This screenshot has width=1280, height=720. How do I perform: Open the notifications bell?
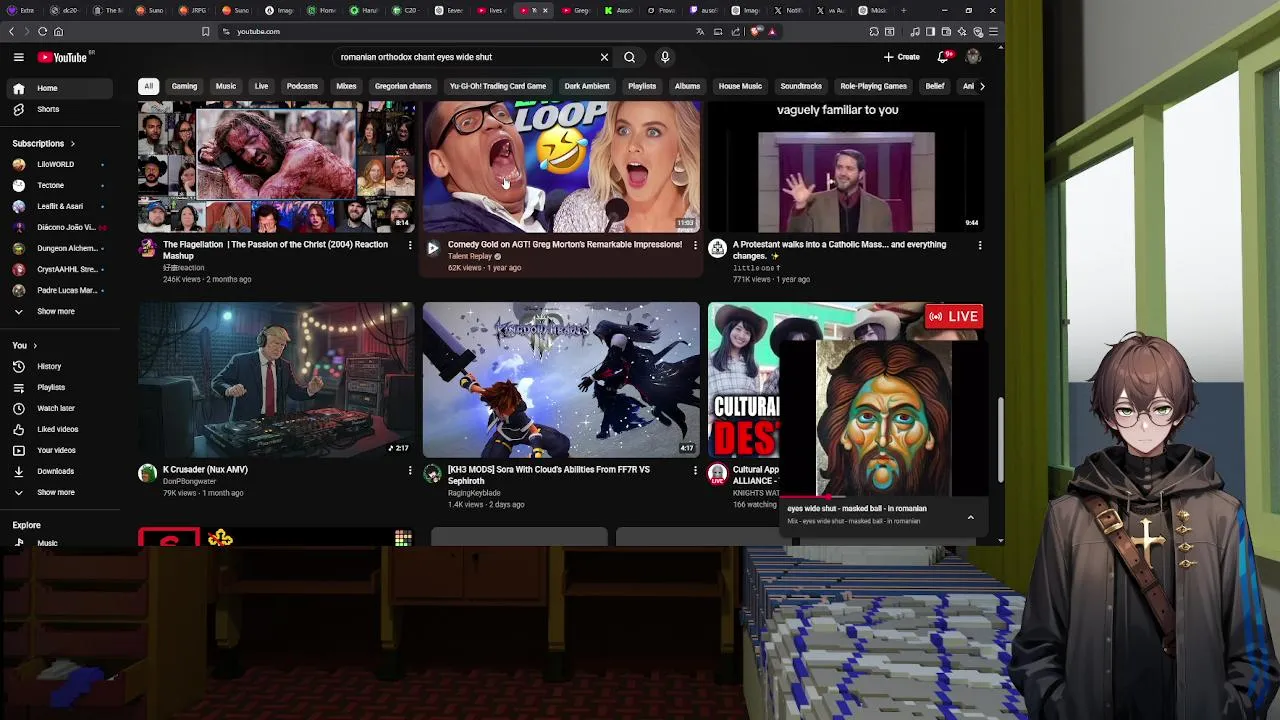coord(943,57)
